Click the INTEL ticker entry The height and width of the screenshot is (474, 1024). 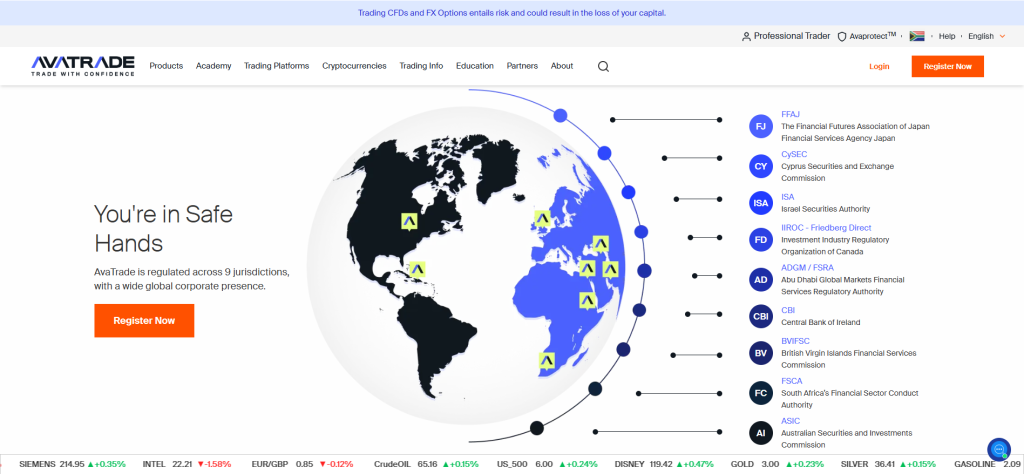click(187, 464)
